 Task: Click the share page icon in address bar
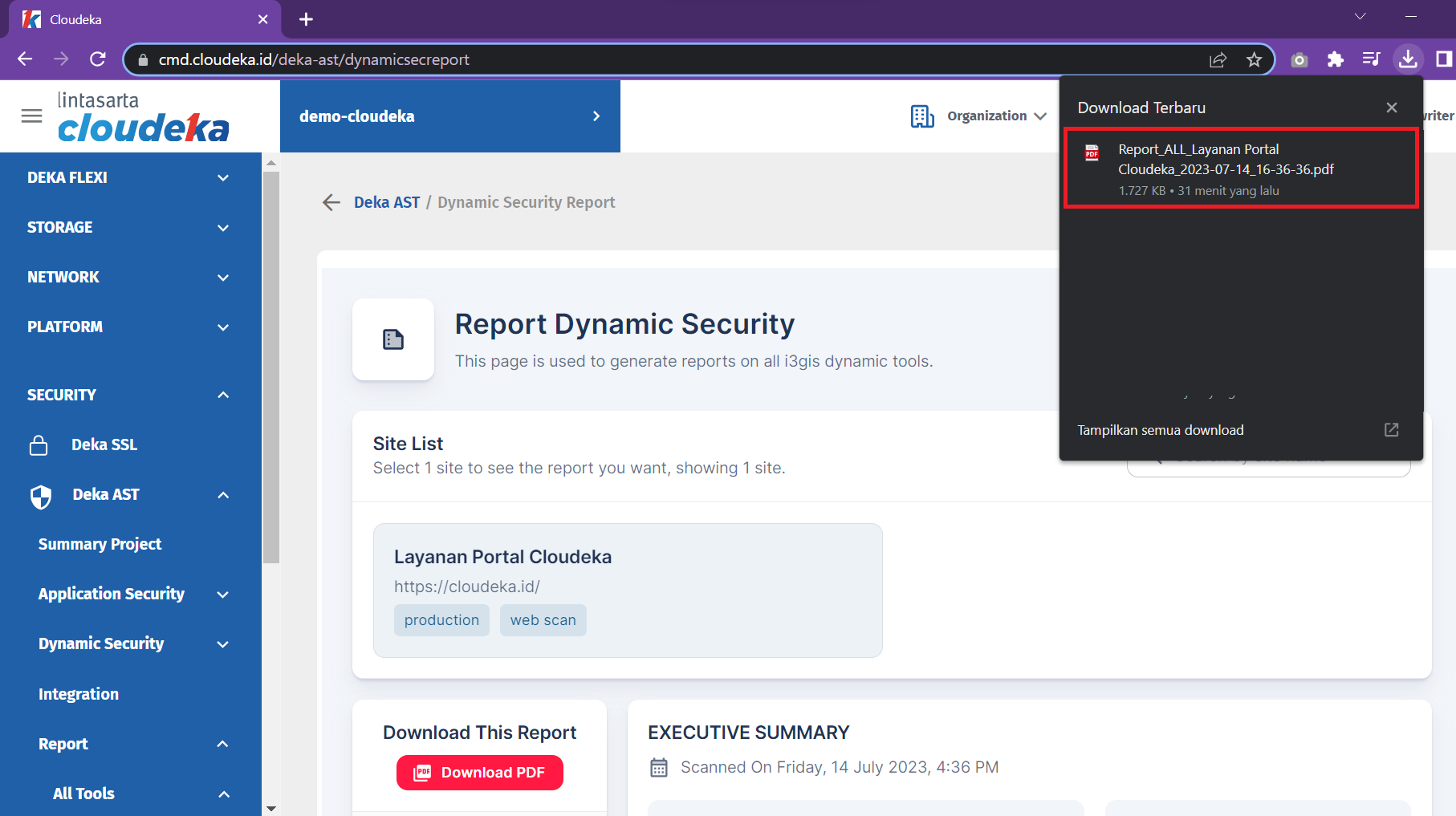[x=1218, y=59]
